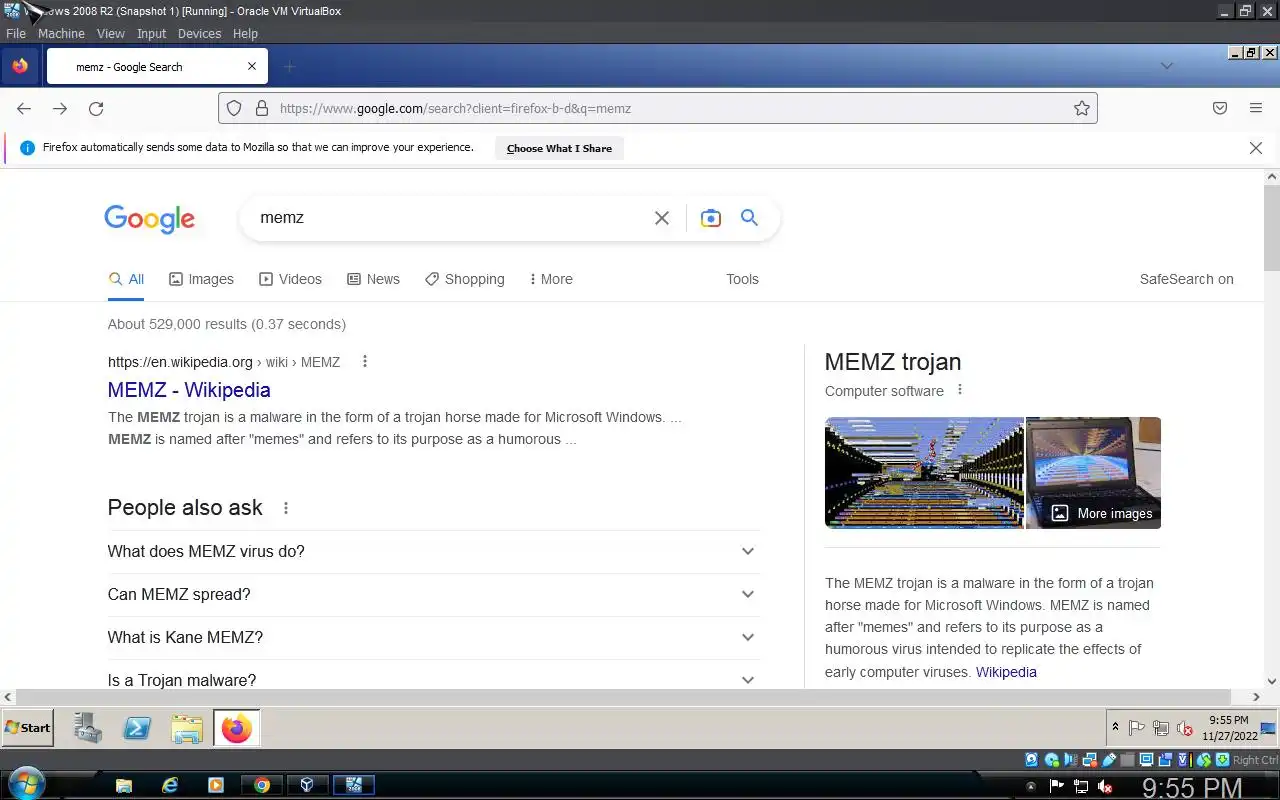Expand "What is Kane MEMZ?" question
Screen dimensions: 1280x800
[434, 637]
